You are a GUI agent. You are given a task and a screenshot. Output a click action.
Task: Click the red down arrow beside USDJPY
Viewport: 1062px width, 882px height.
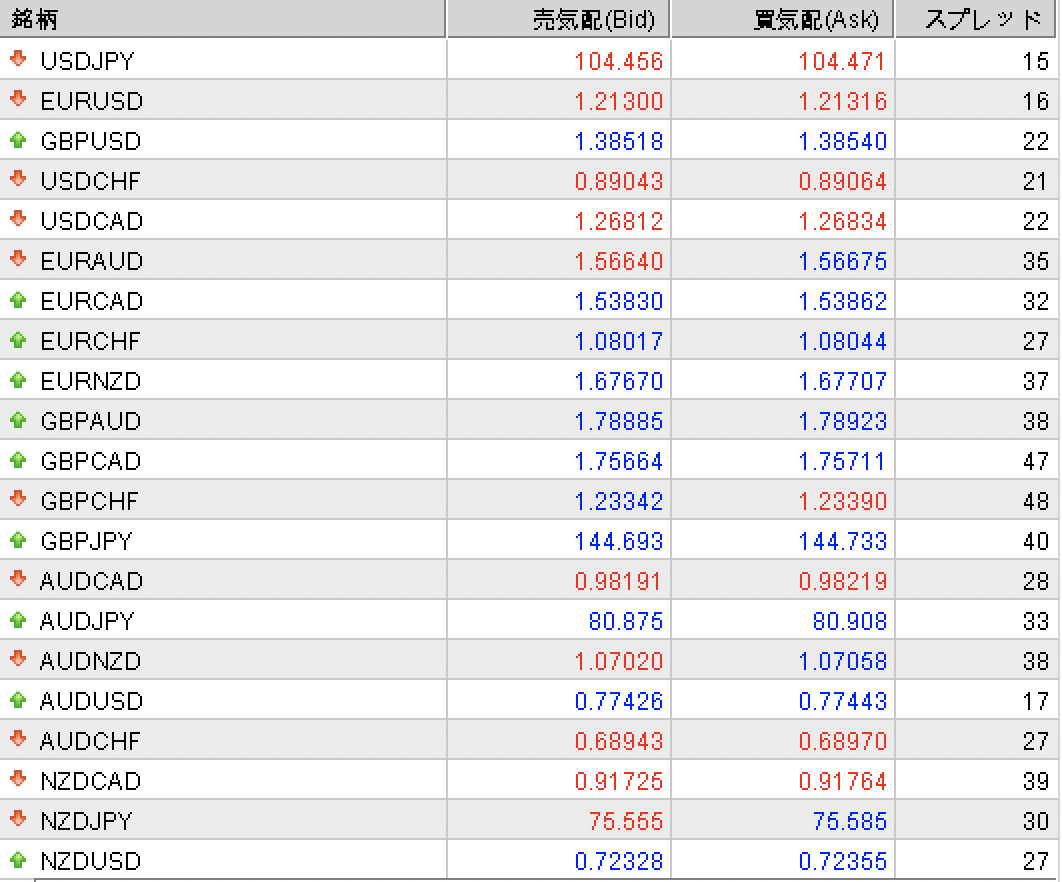point(18,59)
